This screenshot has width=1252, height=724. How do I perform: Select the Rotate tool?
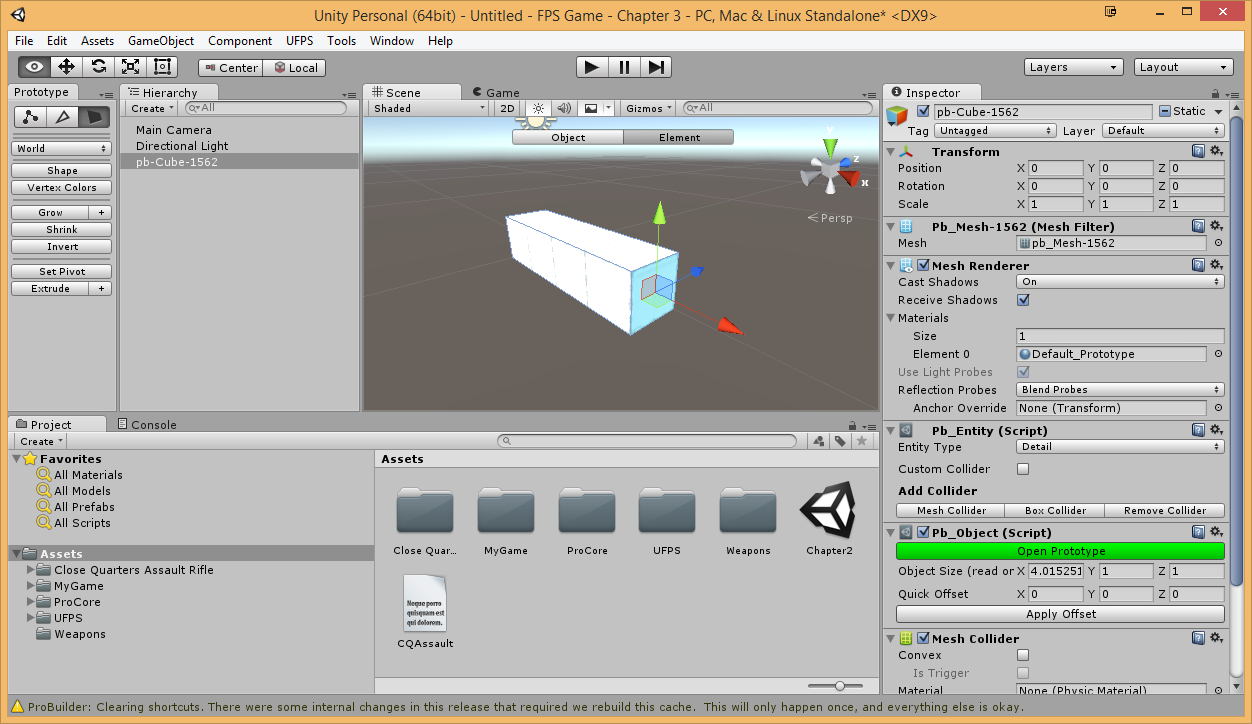tap(98, 67)
